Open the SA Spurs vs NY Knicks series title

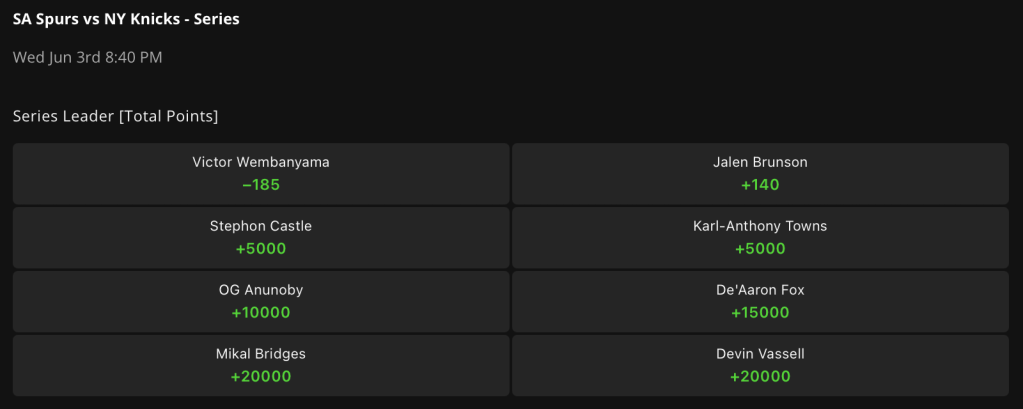pyautogui.click(x=126, y=20)
